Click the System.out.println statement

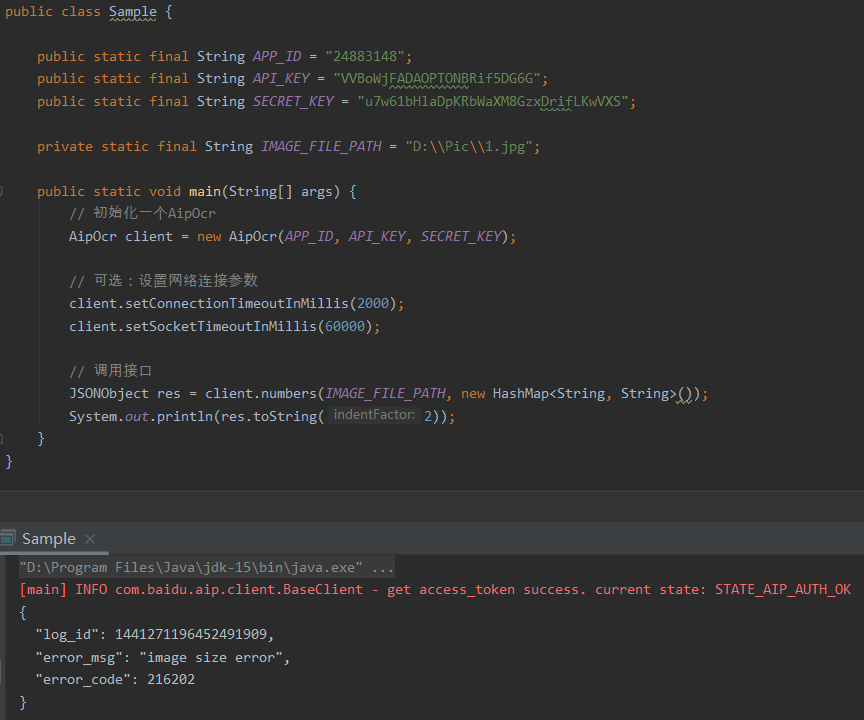tap(262, 416)
